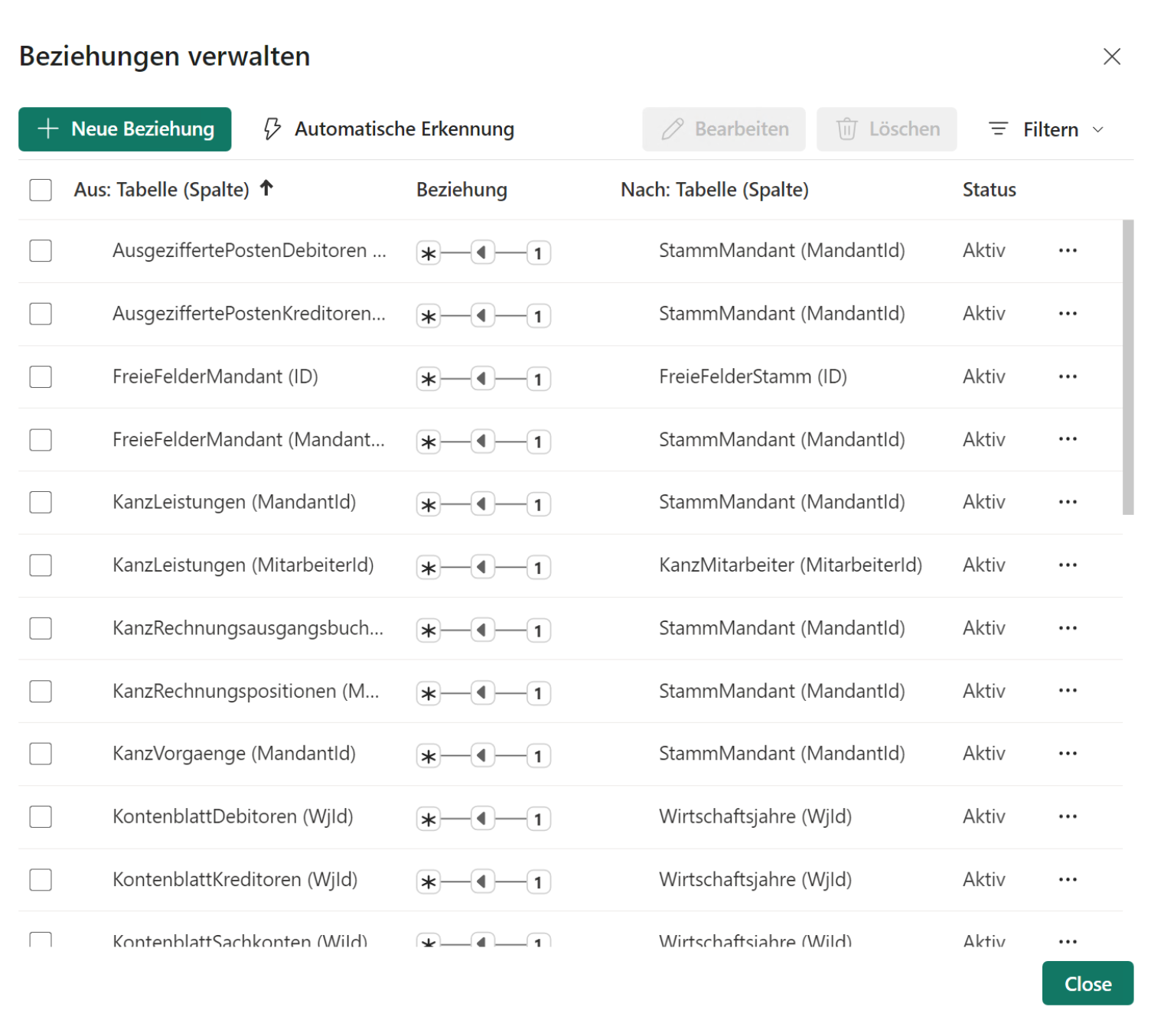The width and height of the screenshot is (1164, 1036).
Task: Click the vertical scrollbar thumb
Action: [x=1128, y=367]
